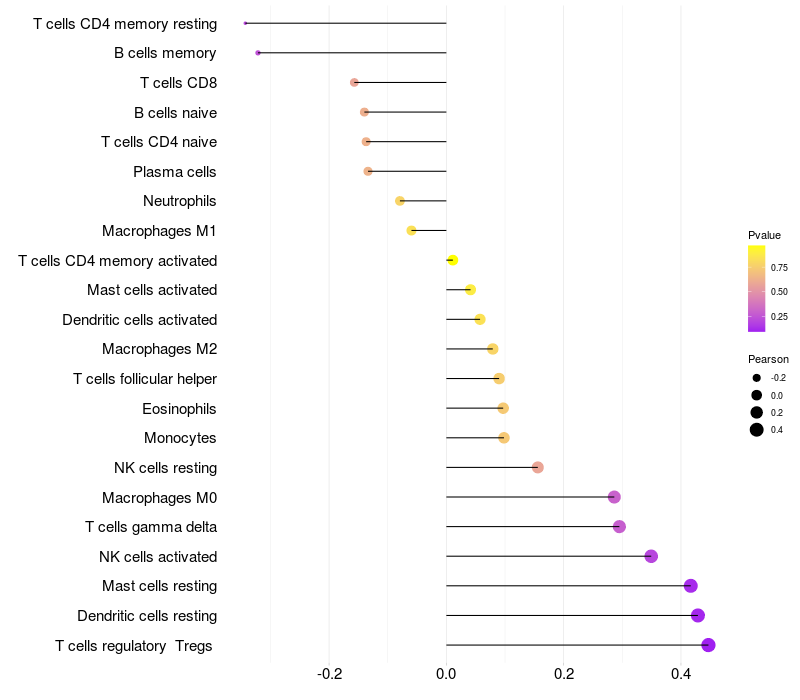Click the Pearson 0.2 legend circle
This screenshot has width=800, height=700.
click(757, 412)
